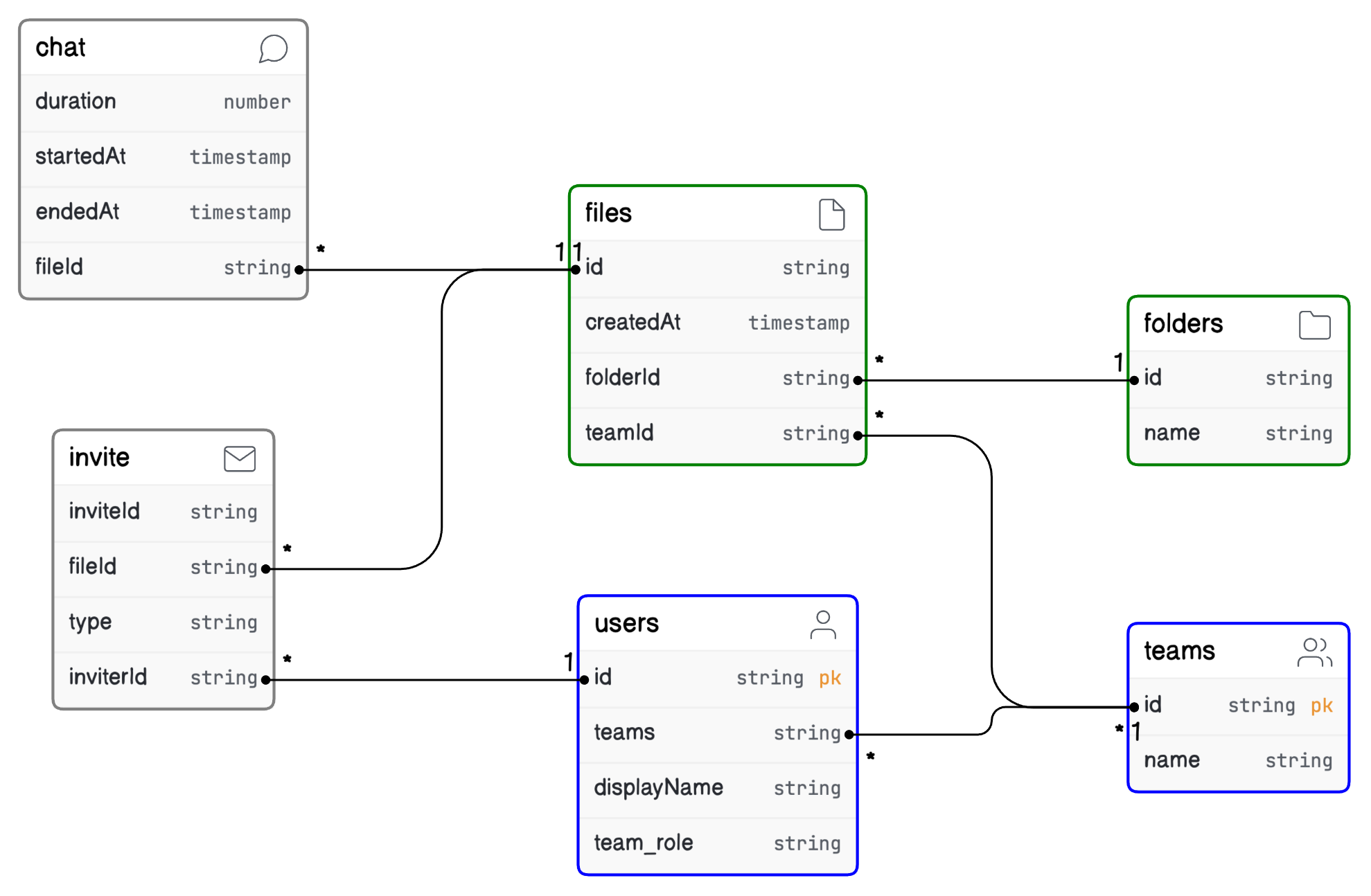Click the connection line between files and folders
Image resolution: width=1371 pixels, height=896 pixels.
coord(998,379)
